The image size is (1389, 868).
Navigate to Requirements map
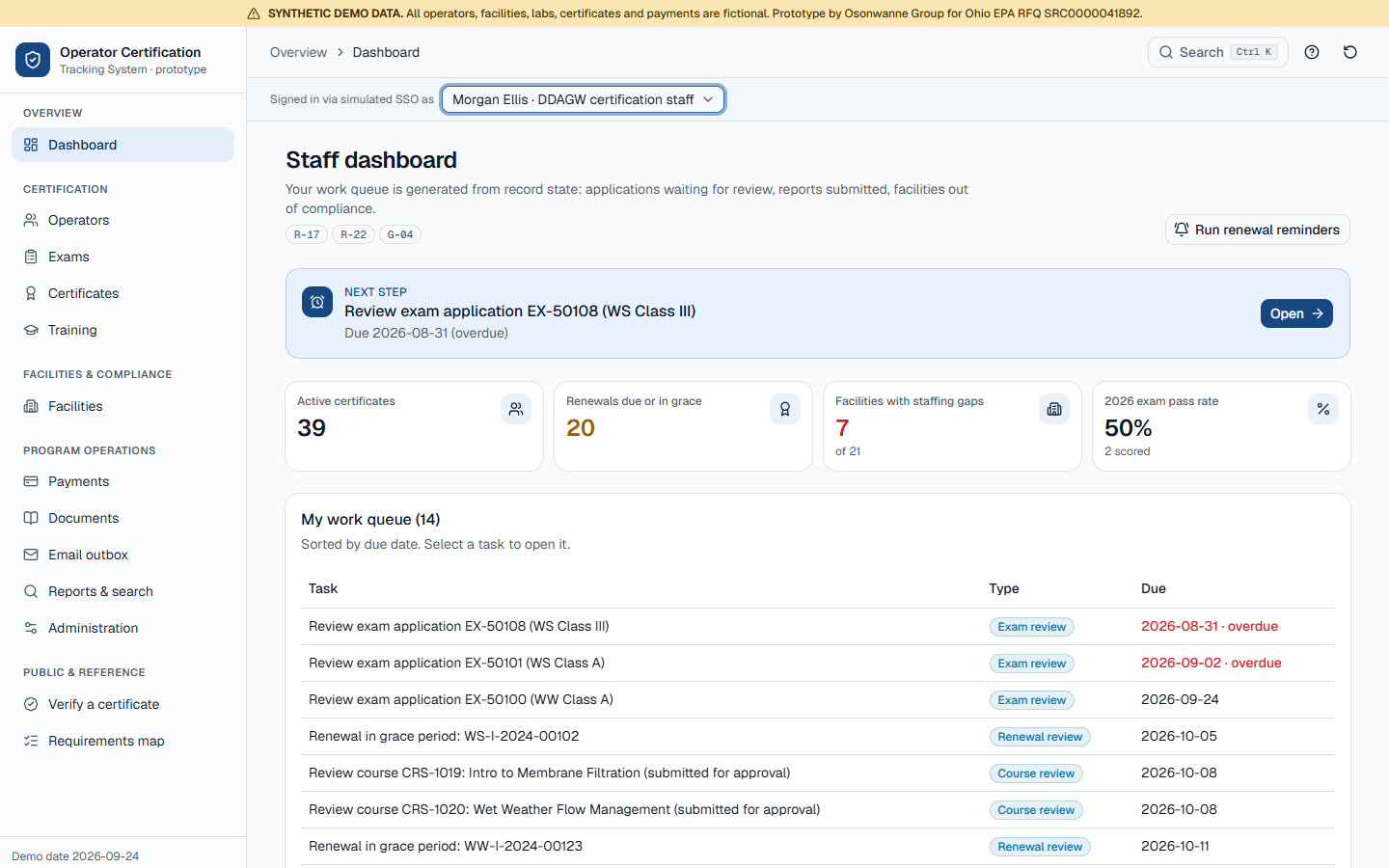tap(123, 741)
